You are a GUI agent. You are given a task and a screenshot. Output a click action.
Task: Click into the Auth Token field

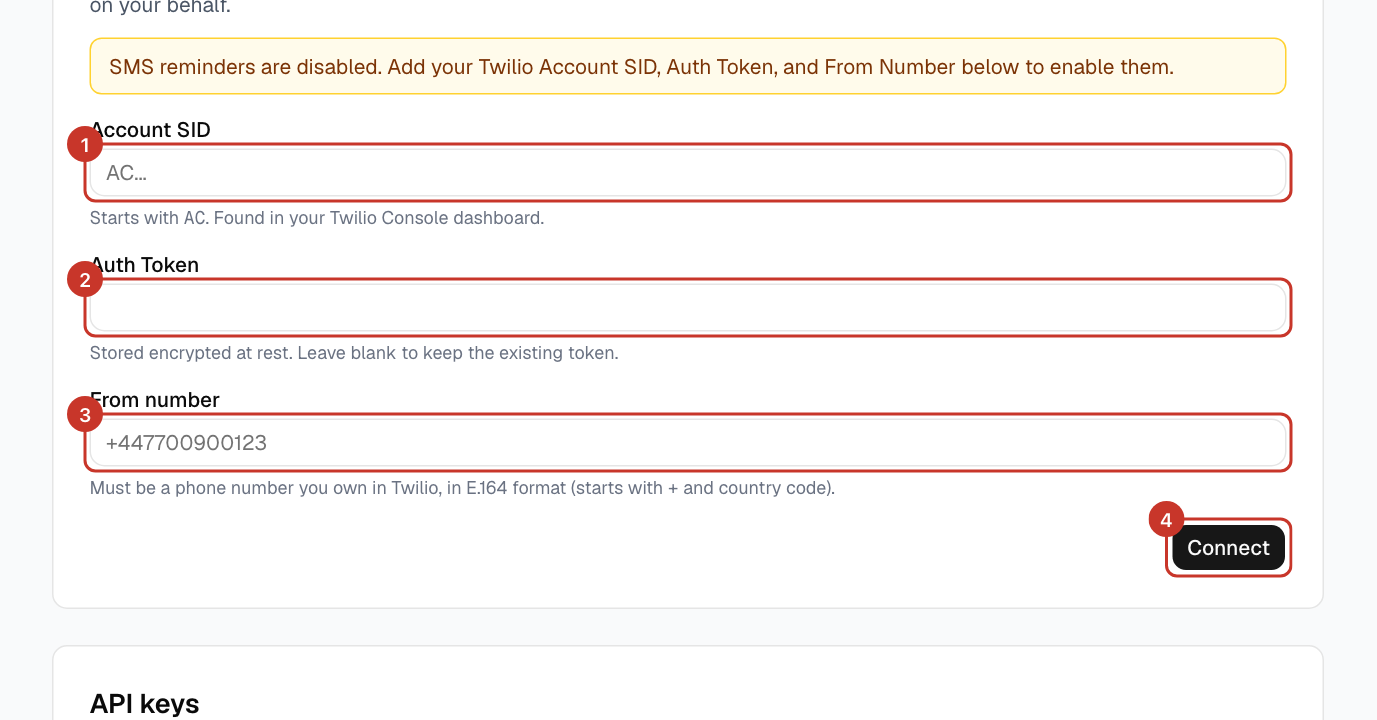688,308
